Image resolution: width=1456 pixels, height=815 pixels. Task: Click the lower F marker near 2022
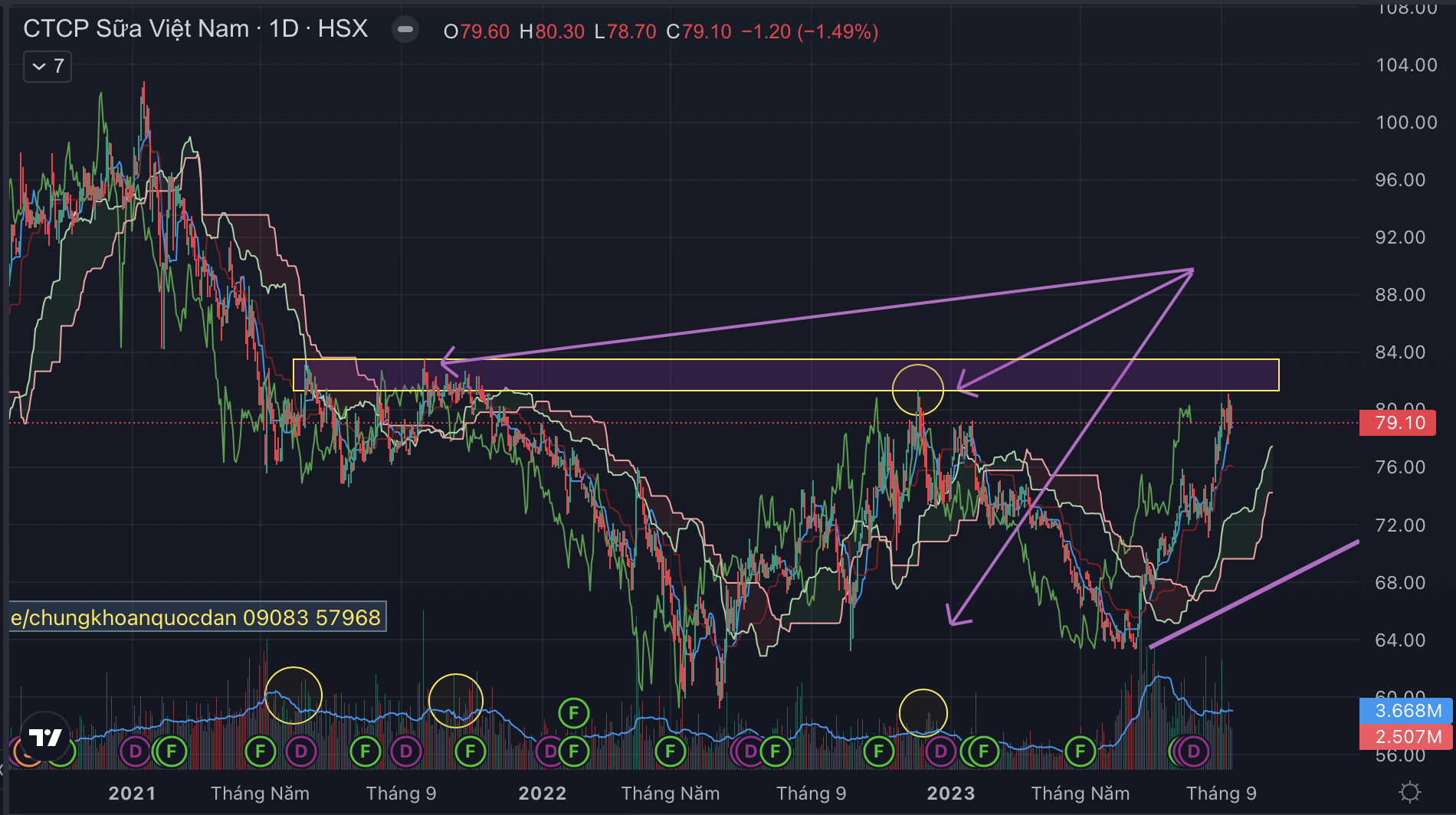574,751
